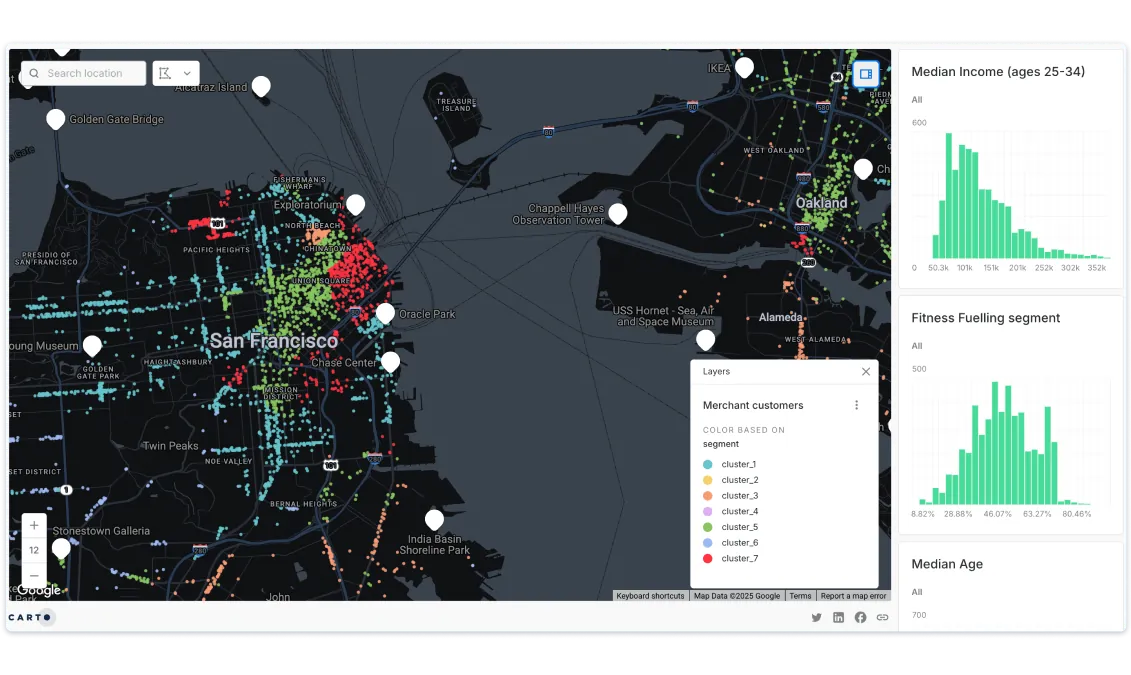
Task: Copy the share link using the link icon
Action: (x=882, y=617)
